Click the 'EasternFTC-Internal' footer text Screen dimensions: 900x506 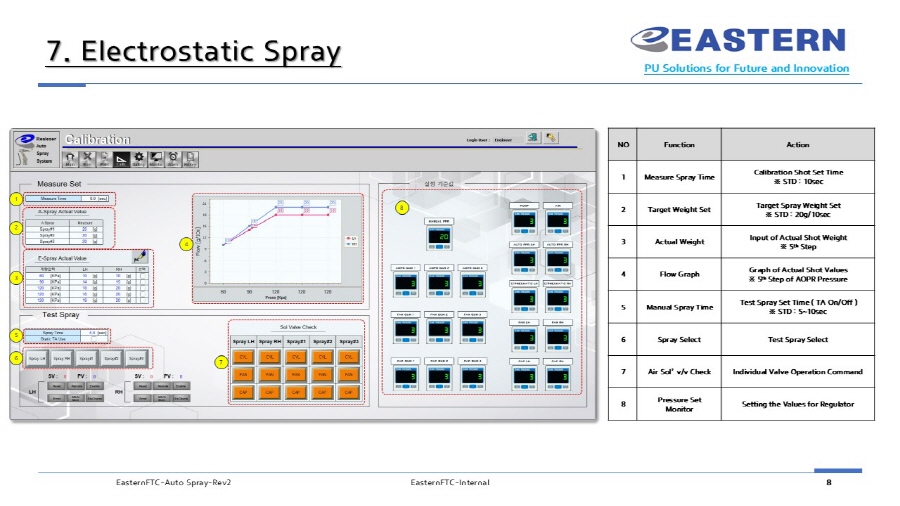(x=450, y=482)
